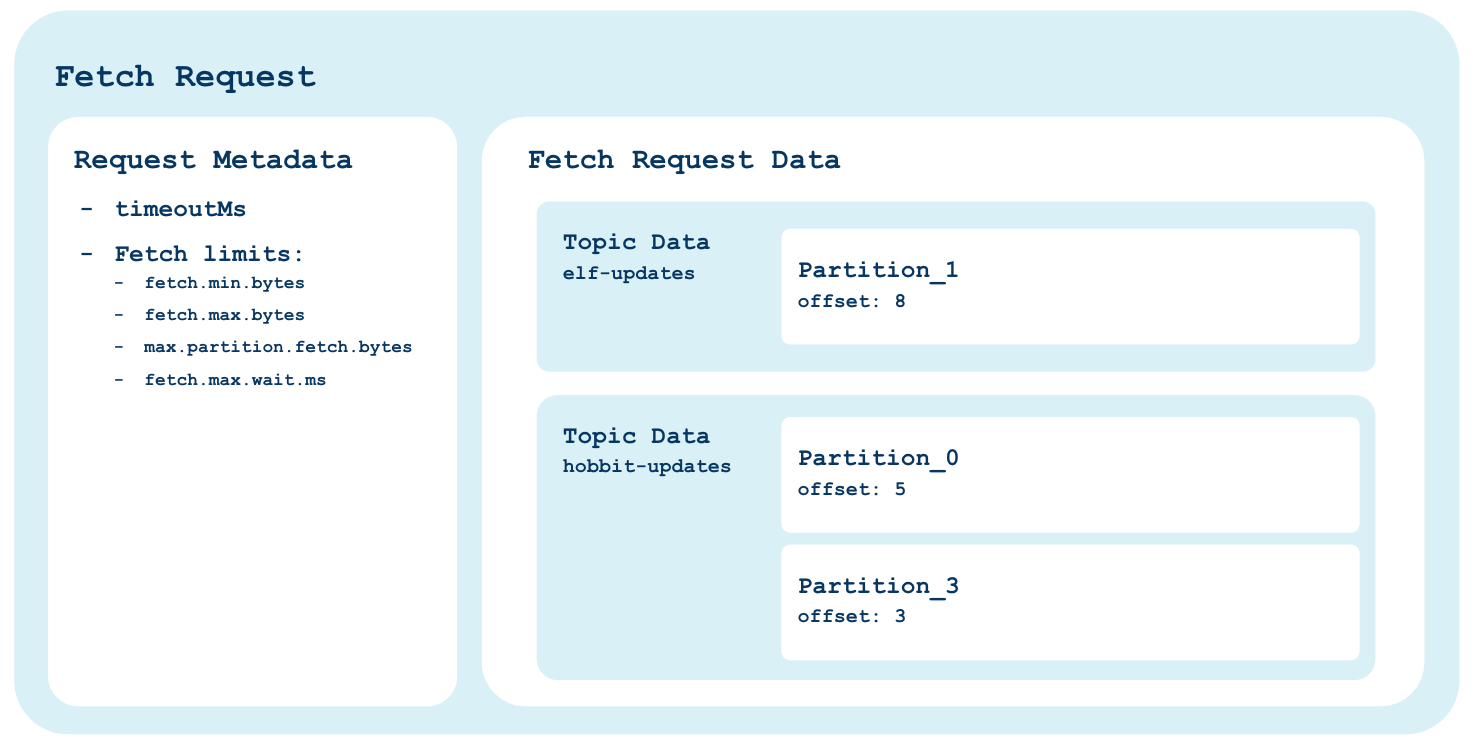
Task: Click the fetch.max.bytes item
Action: (224, 315)
